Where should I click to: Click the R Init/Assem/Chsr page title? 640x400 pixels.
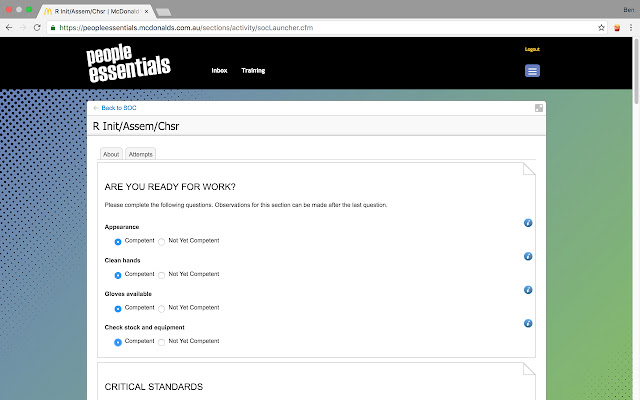136,126
